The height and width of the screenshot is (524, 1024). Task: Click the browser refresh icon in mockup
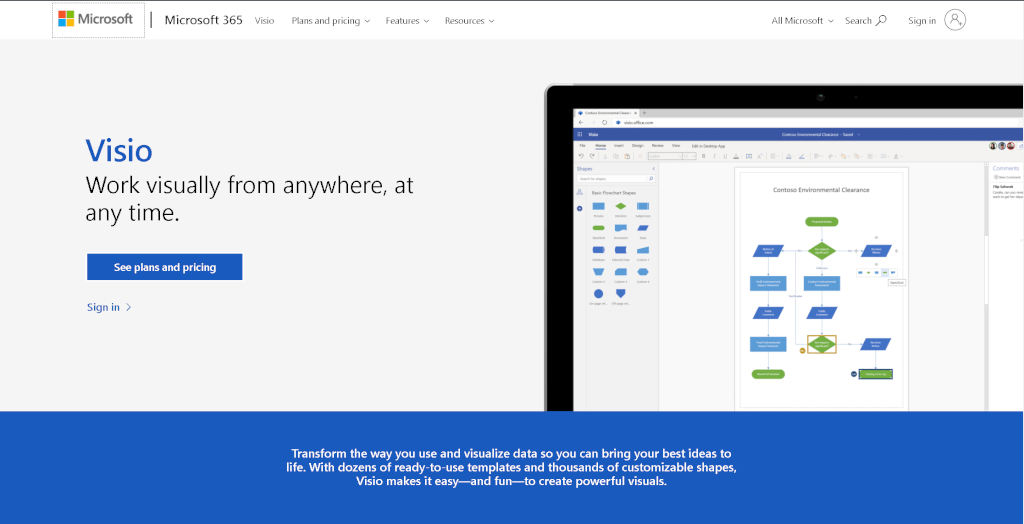[x=604, y=122]
